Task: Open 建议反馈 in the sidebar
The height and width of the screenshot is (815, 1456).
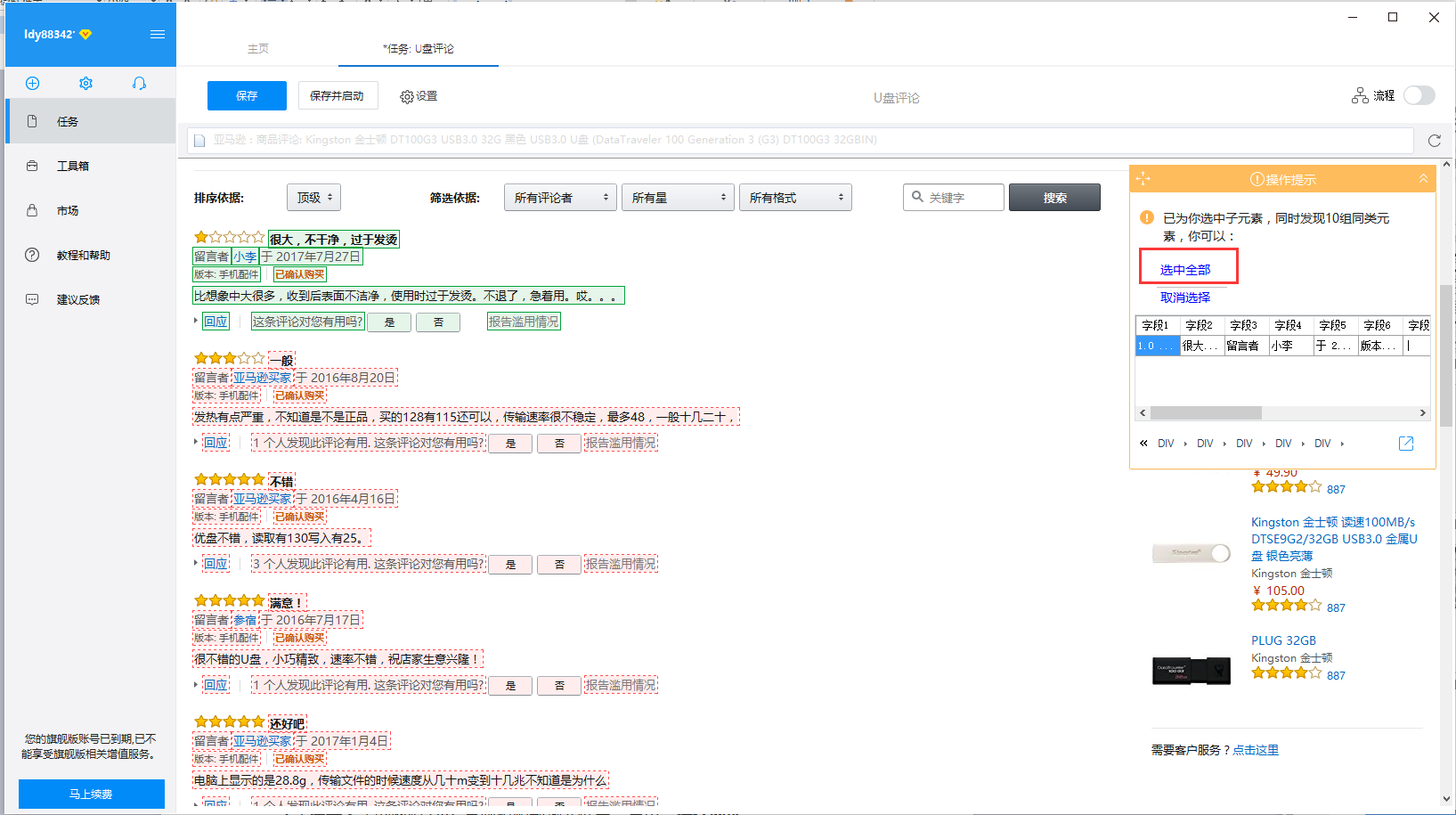Action: (x=91, y=299)
